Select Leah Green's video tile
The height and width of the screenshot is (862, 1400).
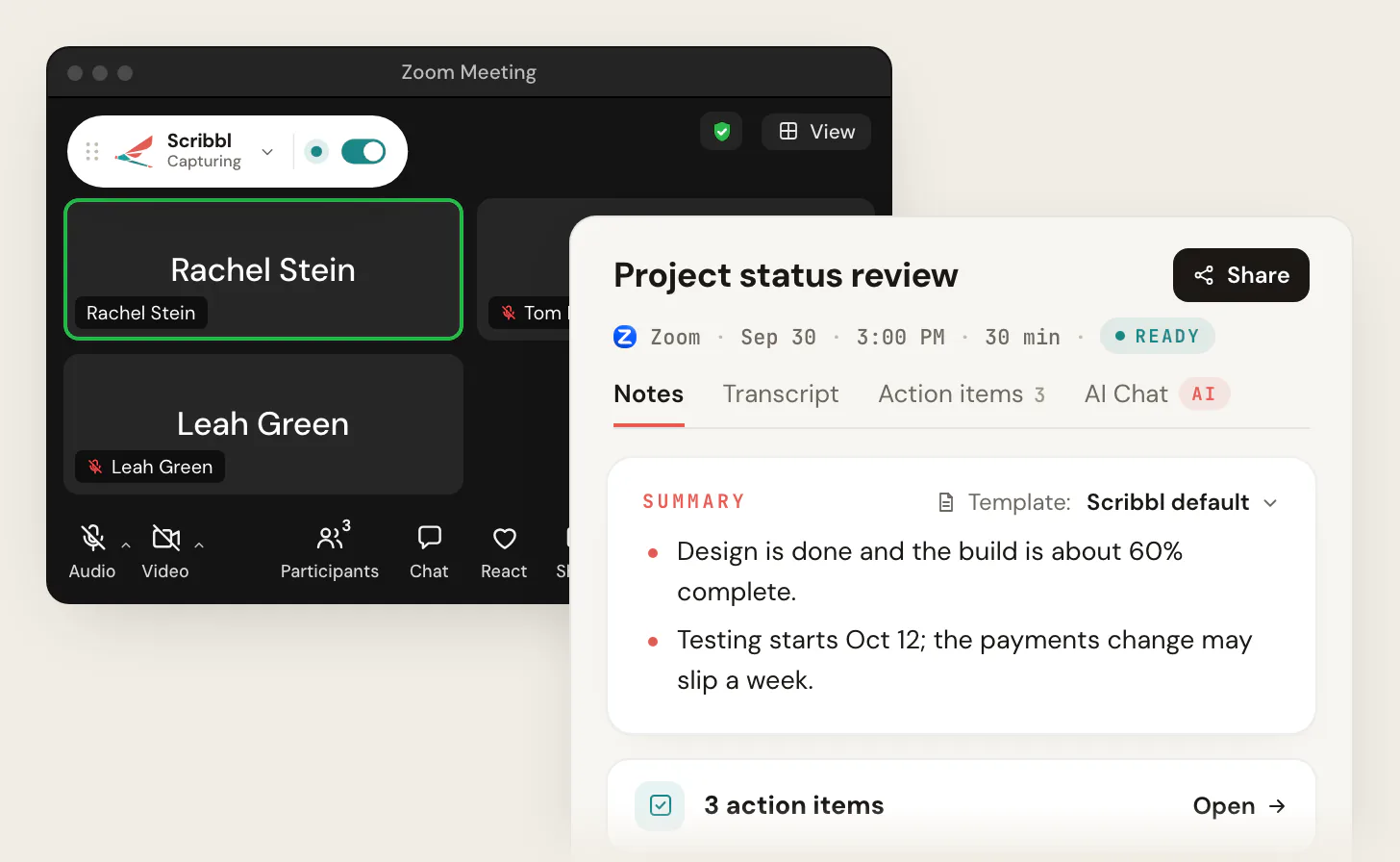pyautogui.click(x=263, y=424)
